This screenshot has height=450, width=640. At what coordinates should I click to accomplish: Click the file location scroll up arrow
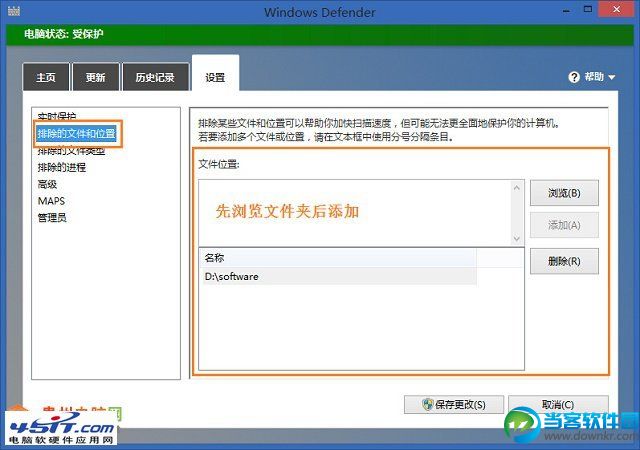click(x=517, y=187)
